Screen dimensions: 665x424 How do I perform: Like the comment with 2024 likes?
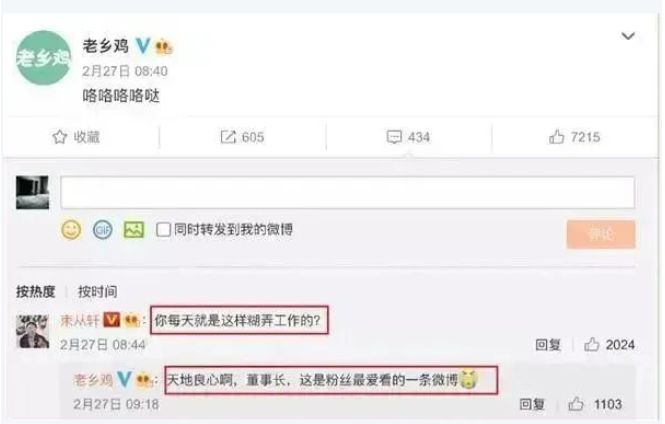[592, 345]
